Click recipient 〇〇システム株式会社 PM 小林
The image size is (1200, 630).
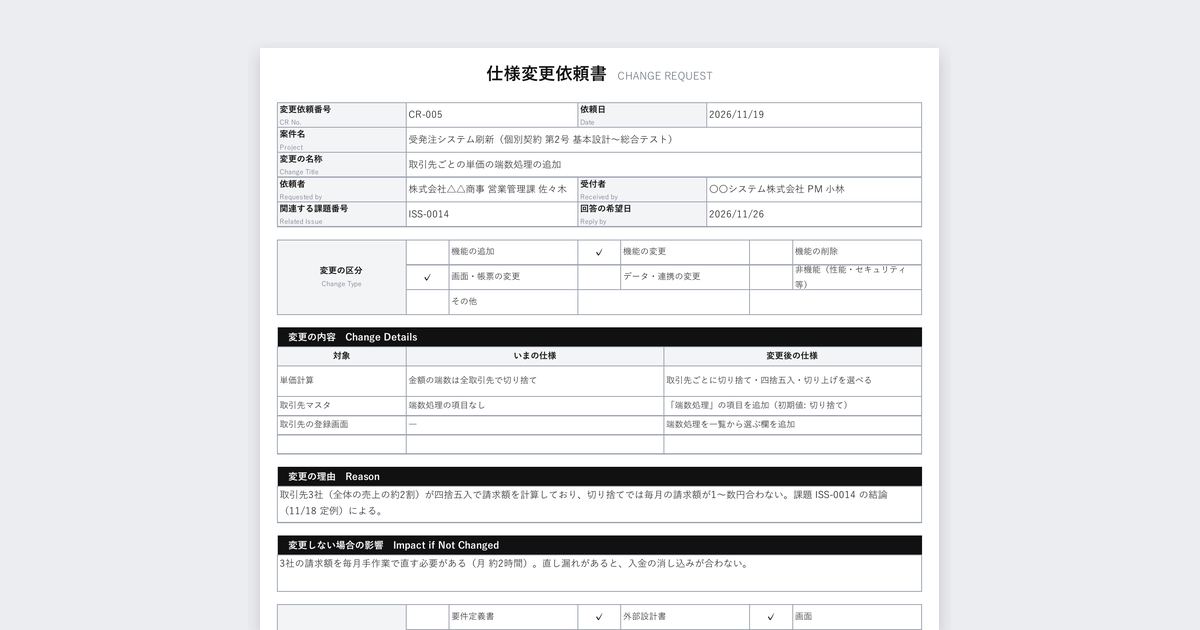pyautogui.click(x=814, y=190)
